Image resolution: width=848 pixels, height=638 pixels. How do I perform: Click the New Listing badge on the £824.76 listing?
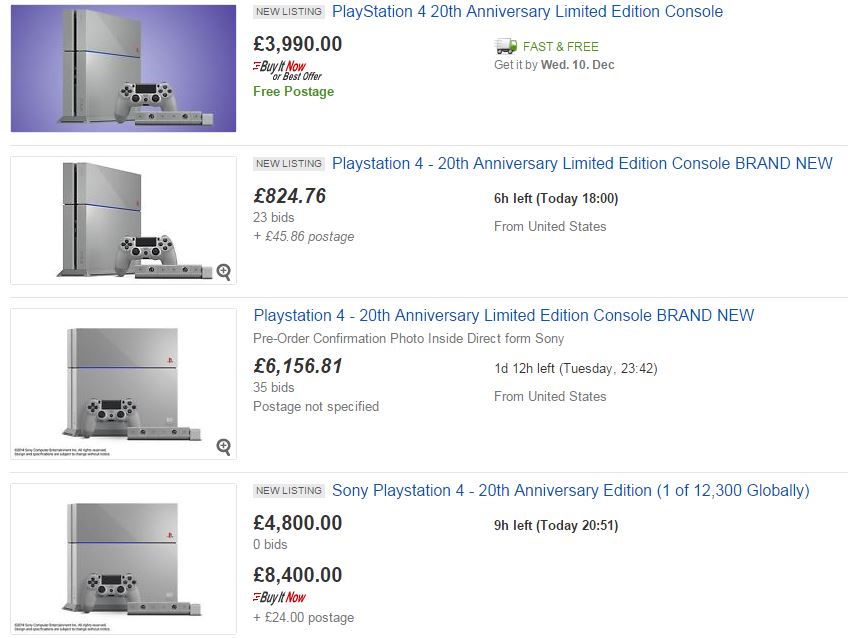[x=289, y=163]
